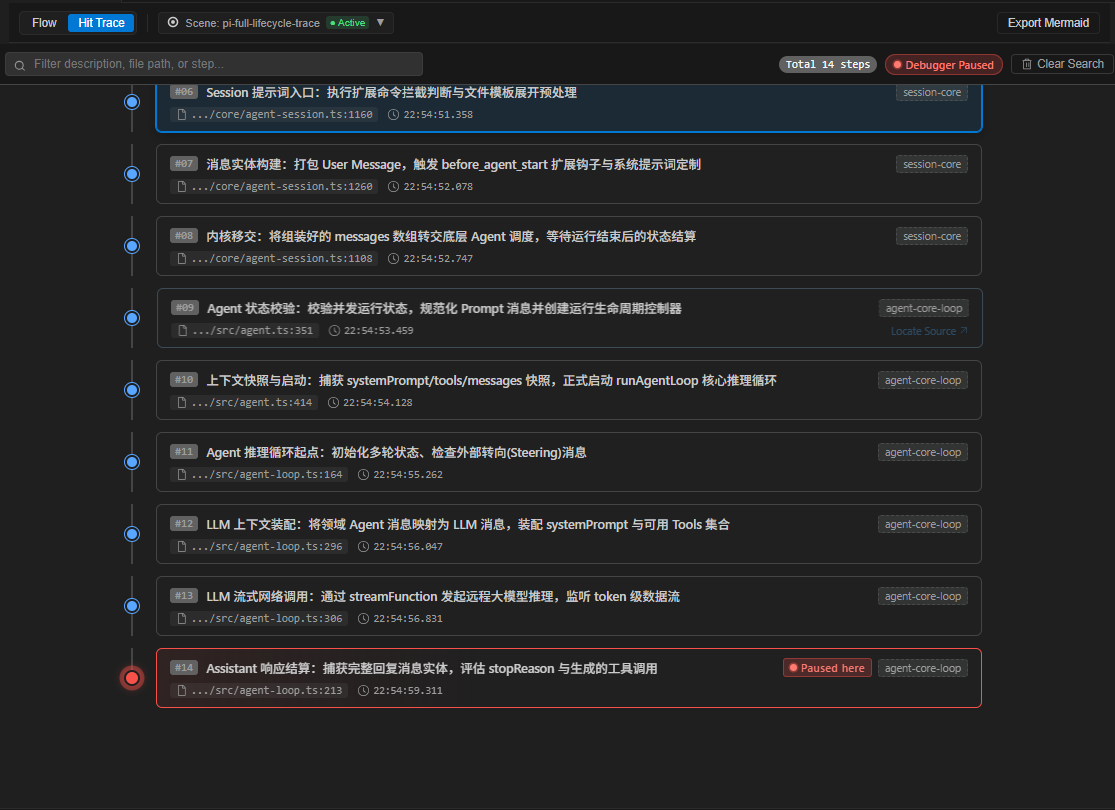Image resolution: width=1115 pixels, height=810 pixels.
Task: Click the green Active status badge
Action: coord(347,23)
